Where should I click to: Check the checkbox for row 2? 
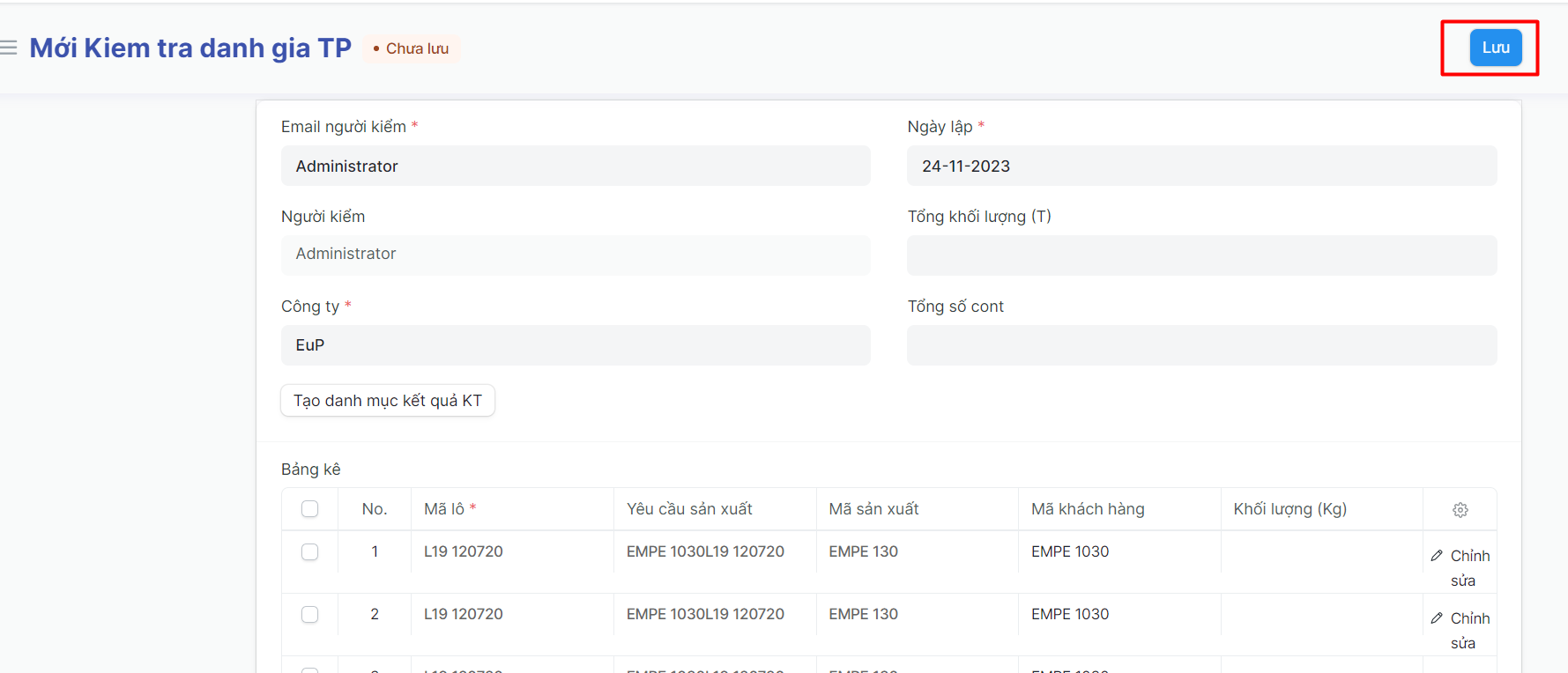(309, 615)
